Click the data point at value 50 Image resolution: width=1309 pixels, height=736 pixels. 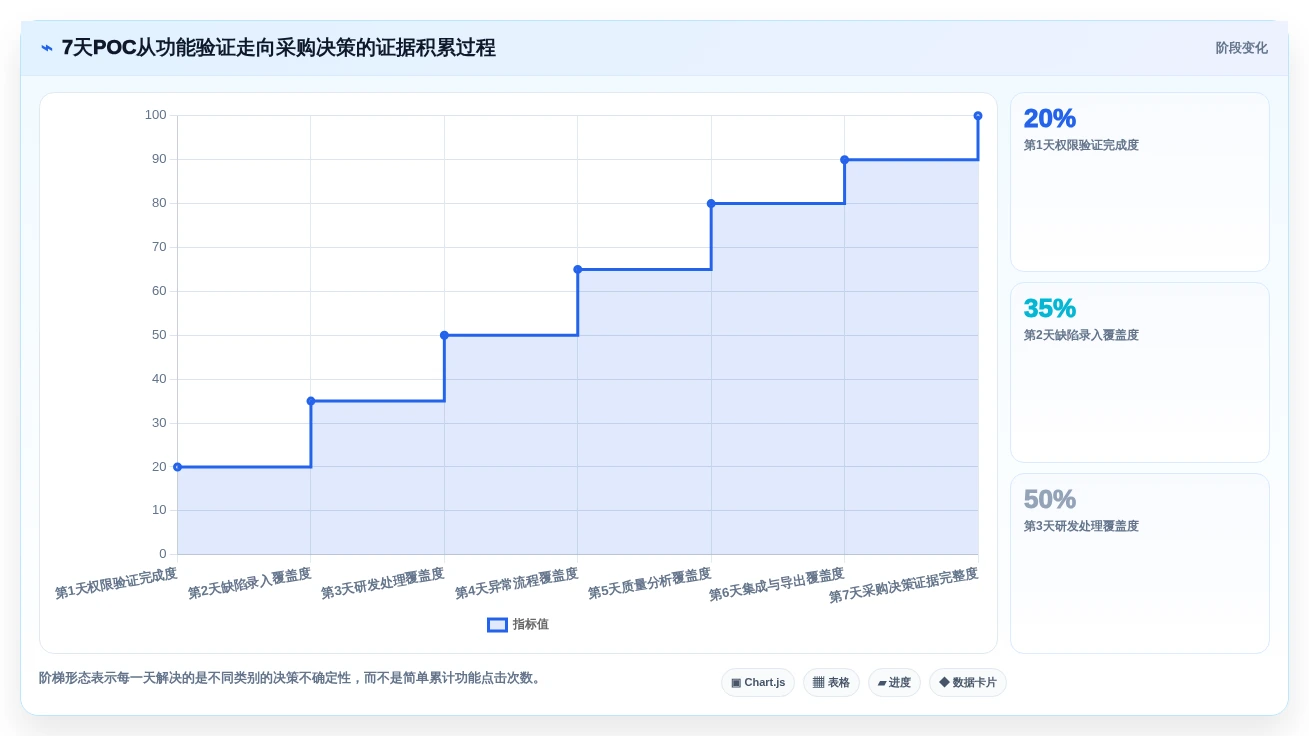coord(444,335)
